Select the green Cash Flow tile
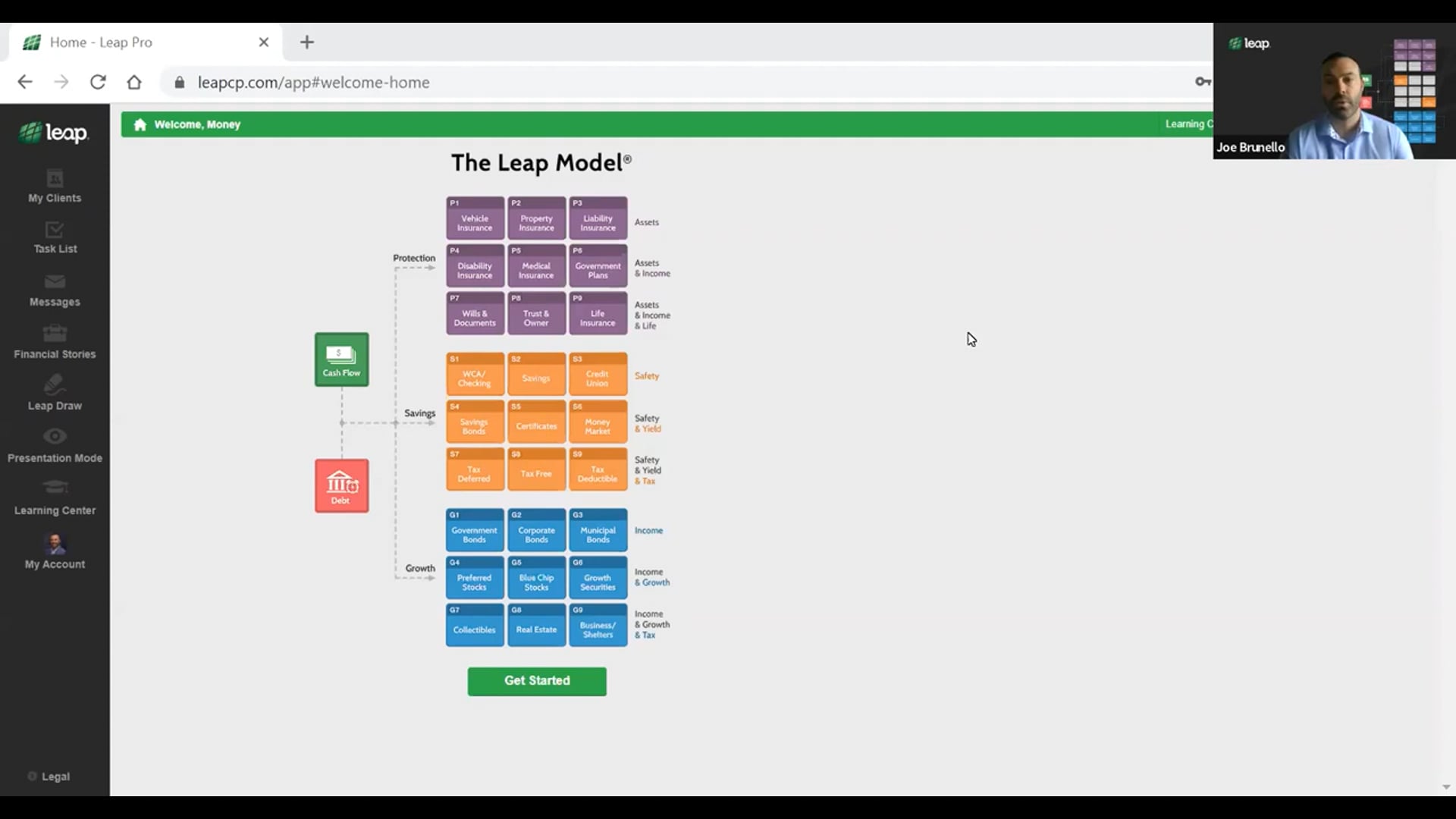This screenshot has height=819, width=1456. pyautogui.click(x=342, y=359)
